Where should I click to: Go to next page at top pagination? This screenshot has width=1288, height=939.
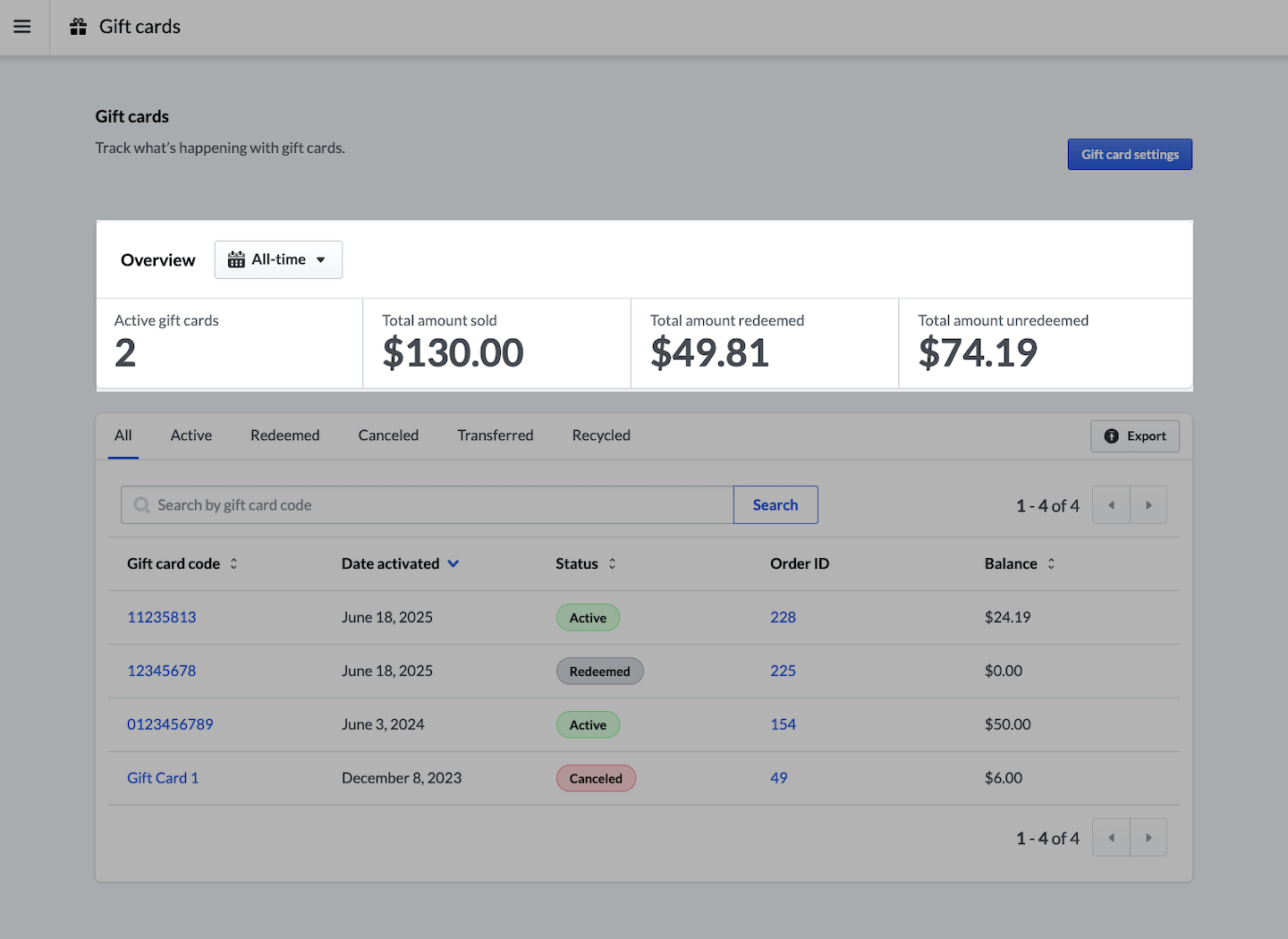[x=1148, y=505]
